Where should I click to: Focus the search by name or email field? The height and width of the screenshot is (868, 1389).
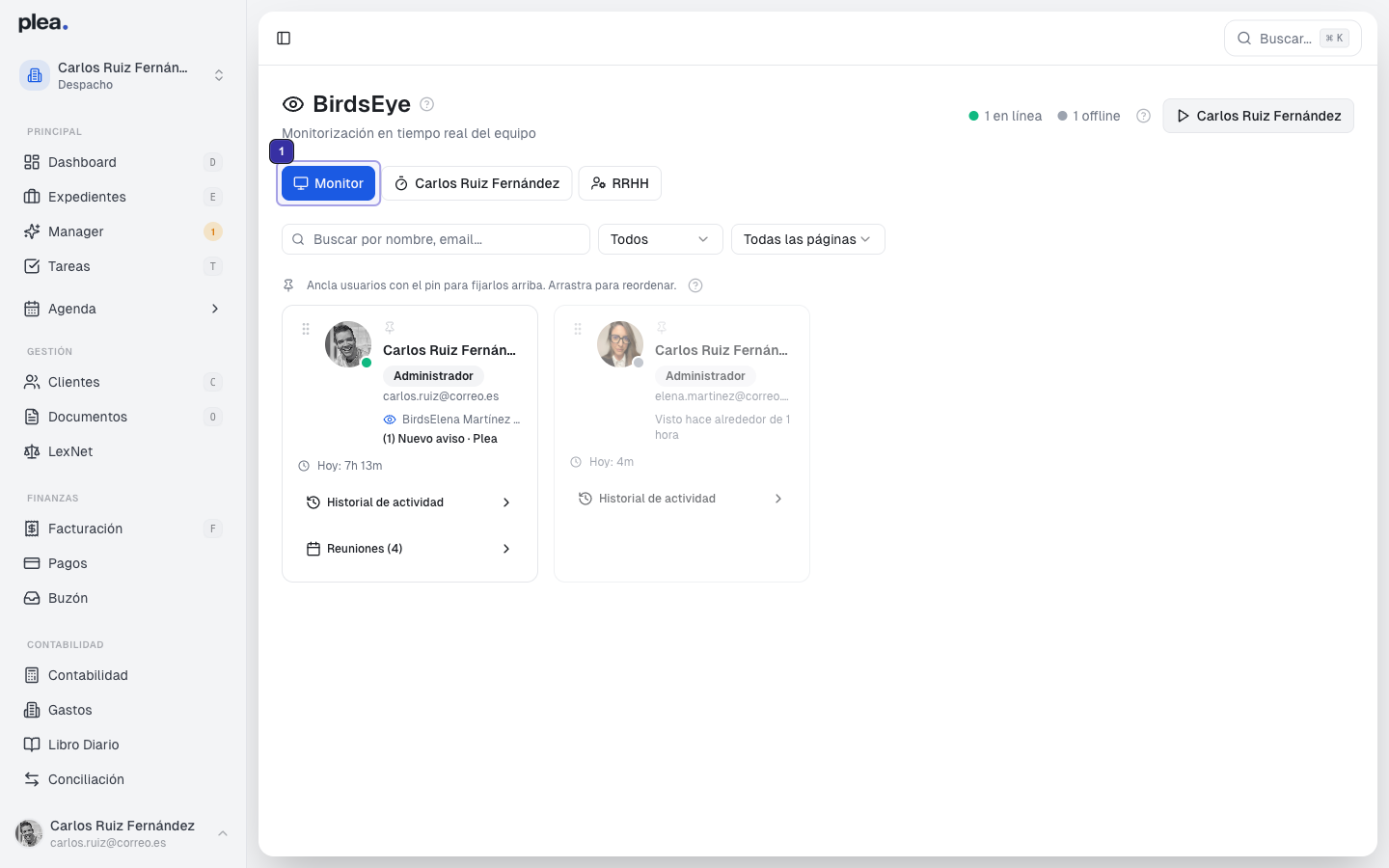pos(436,239)
